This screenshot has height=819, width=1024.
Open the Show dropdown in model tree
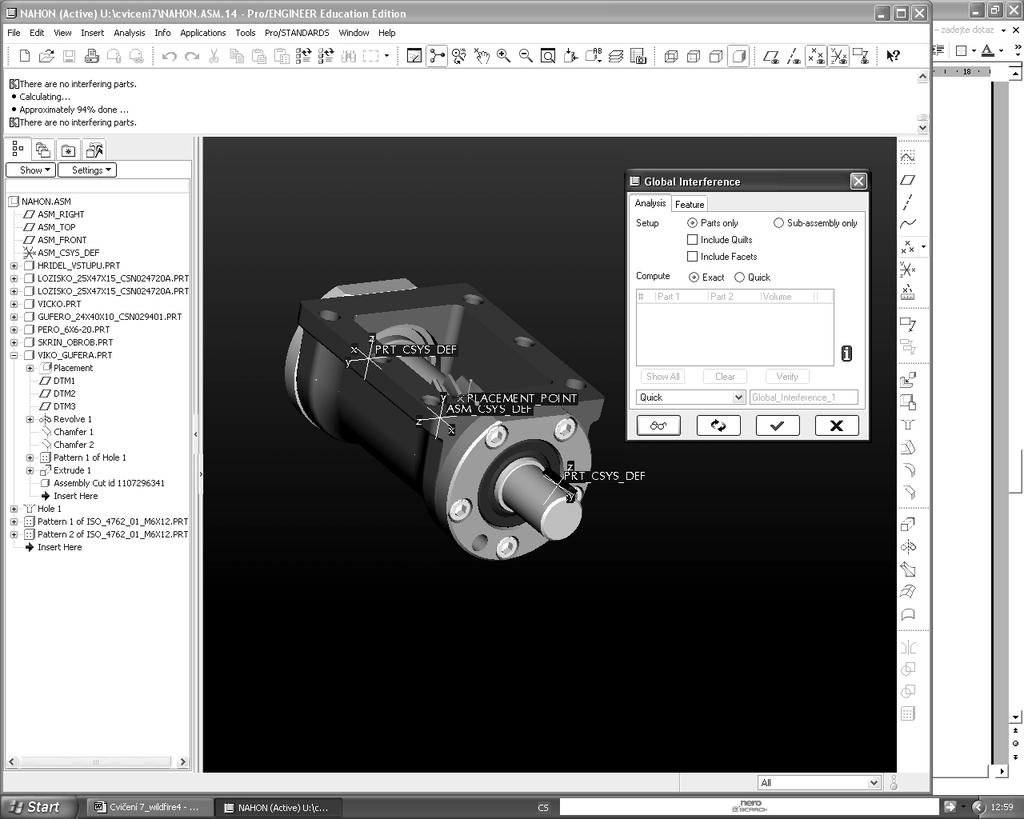pos(31,170)
